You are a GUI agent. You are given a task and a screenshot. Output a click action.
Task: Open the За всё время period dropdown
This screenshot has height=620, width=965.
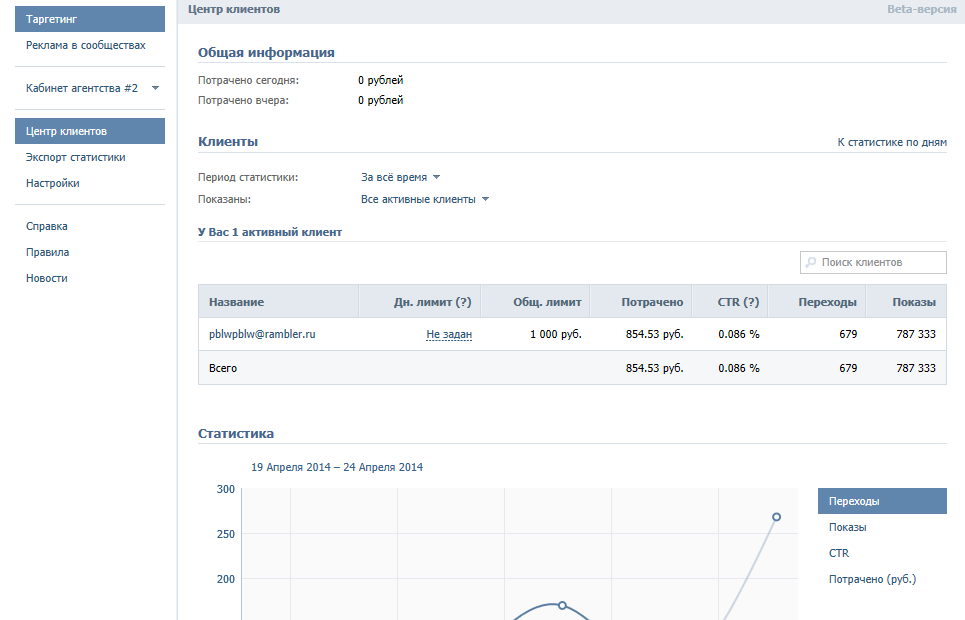(x=401, y=177)
